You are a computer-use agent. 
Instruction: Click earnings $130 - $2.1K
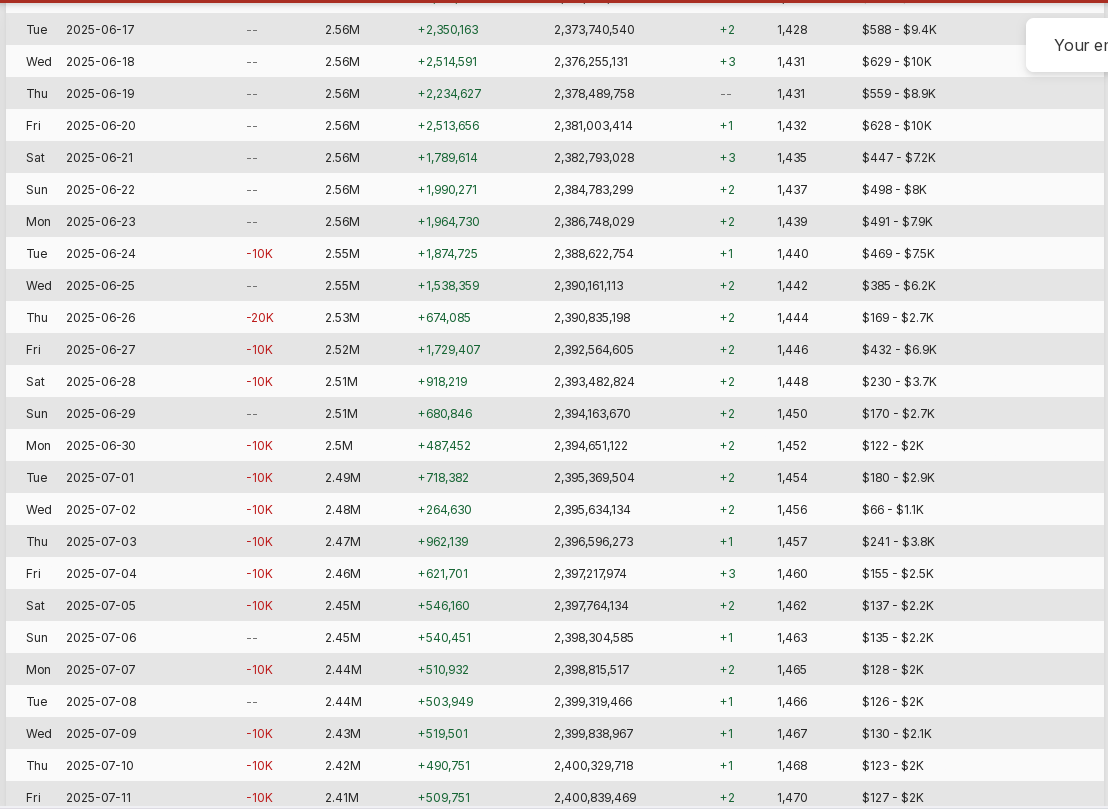897,733
